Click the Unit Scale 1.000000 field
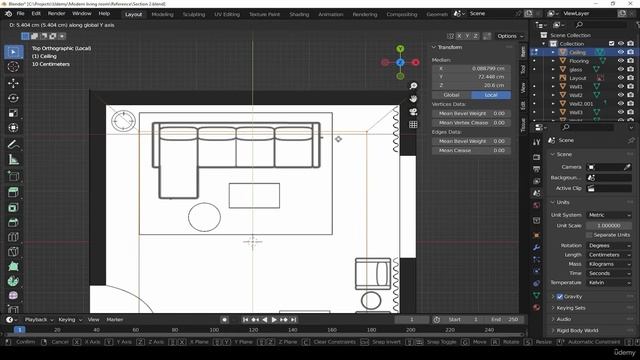The width and height of the screenshot is (640, 360). point(609,226)
